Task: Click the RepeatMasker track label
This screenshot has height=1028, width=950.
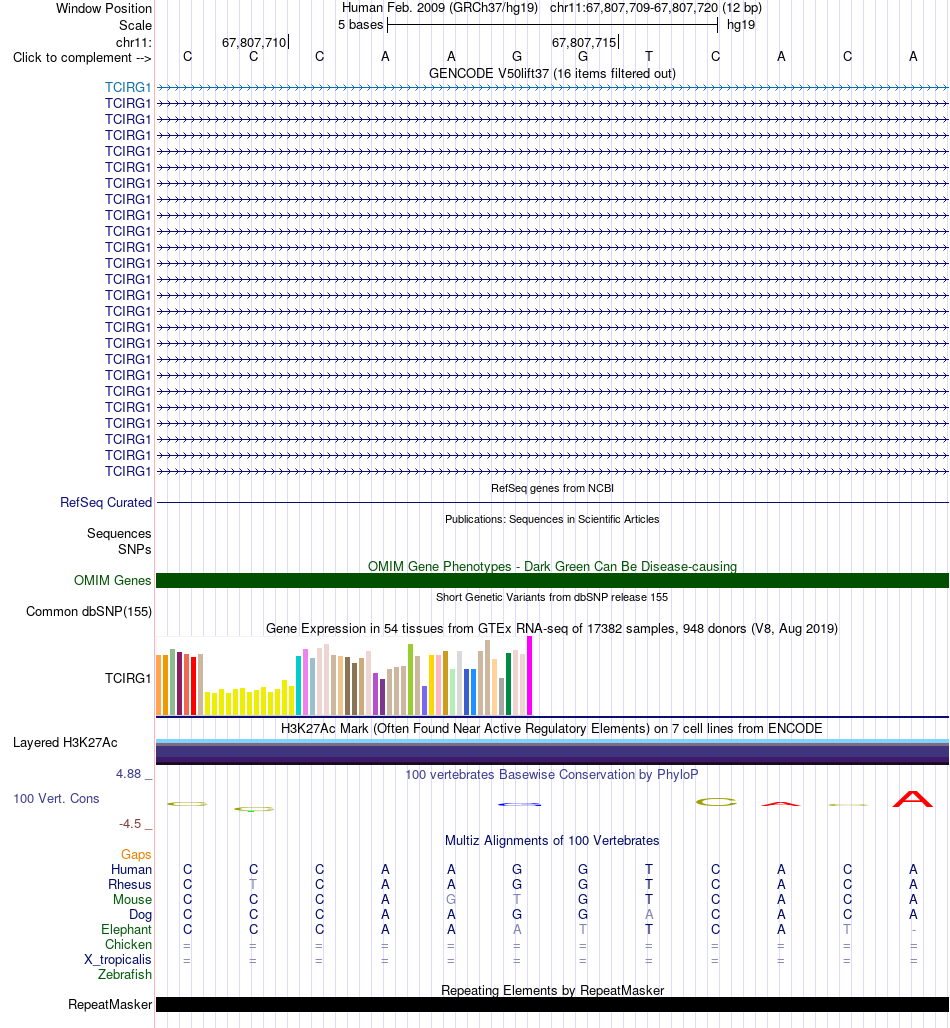Action: tap(109, 1004)
